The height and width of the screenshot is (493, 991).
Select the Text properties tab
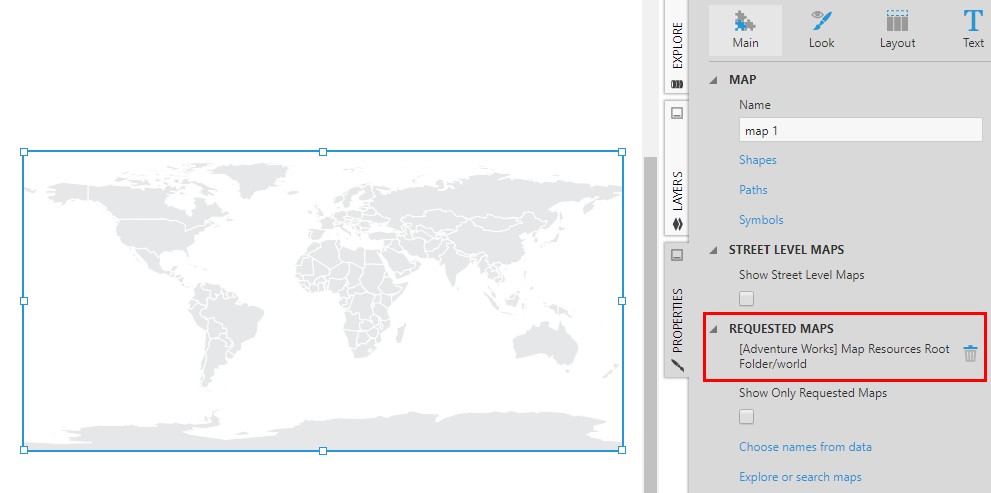973,30
